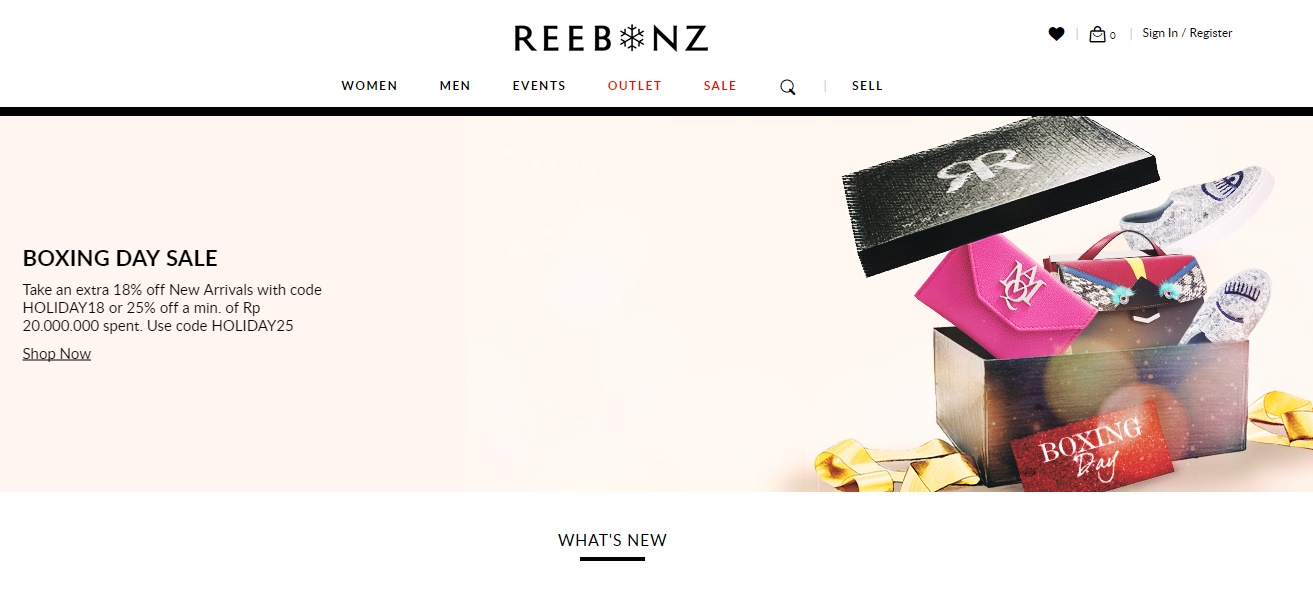Click the snowflake in the Reebonz logo
Viewport: 1313px width, 599px height.
pyautogui.click(x=632, y=38)
